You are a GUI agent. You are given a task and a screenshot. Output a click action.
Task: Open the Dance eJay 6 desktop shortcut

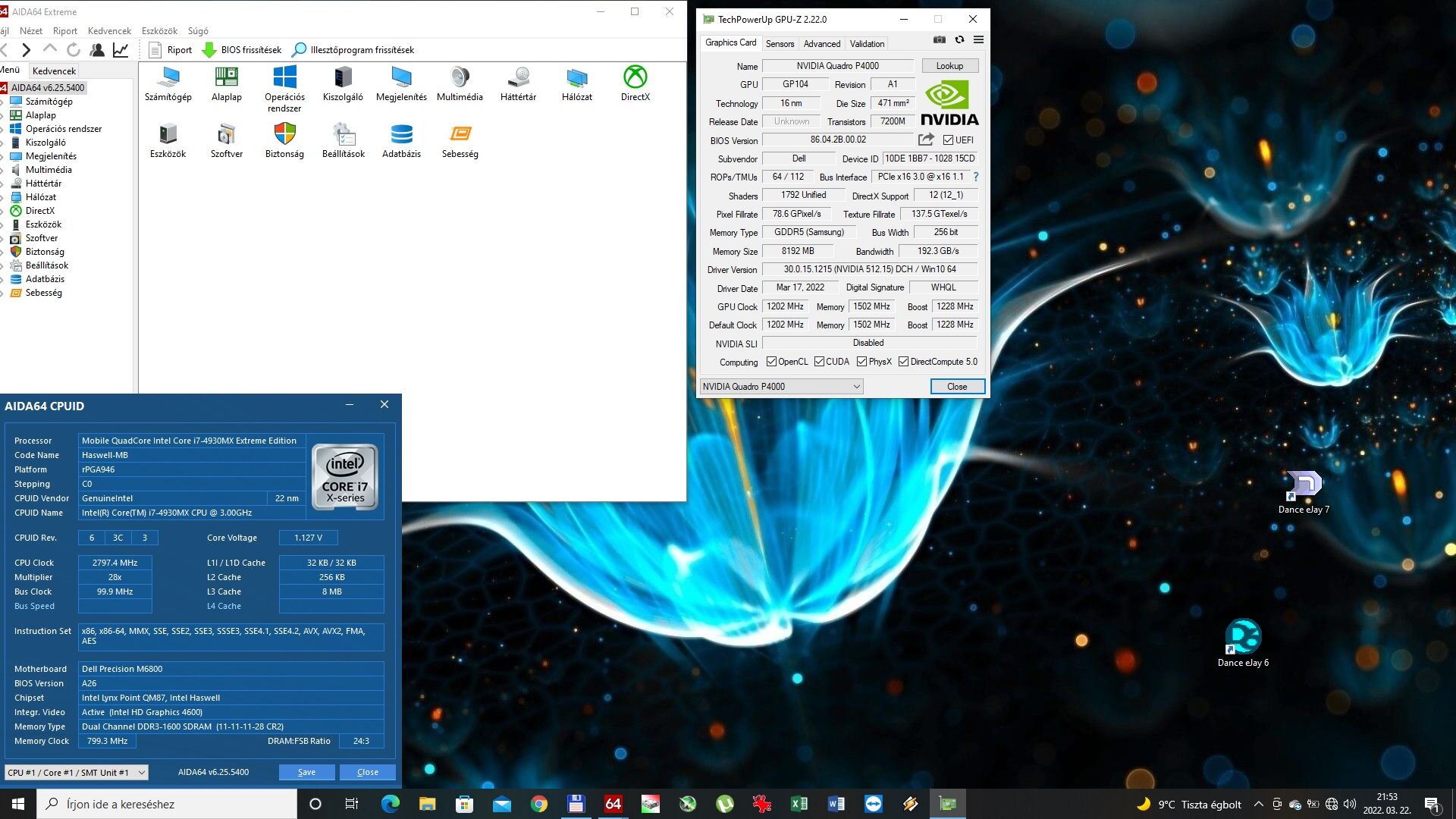[1243, 644]
